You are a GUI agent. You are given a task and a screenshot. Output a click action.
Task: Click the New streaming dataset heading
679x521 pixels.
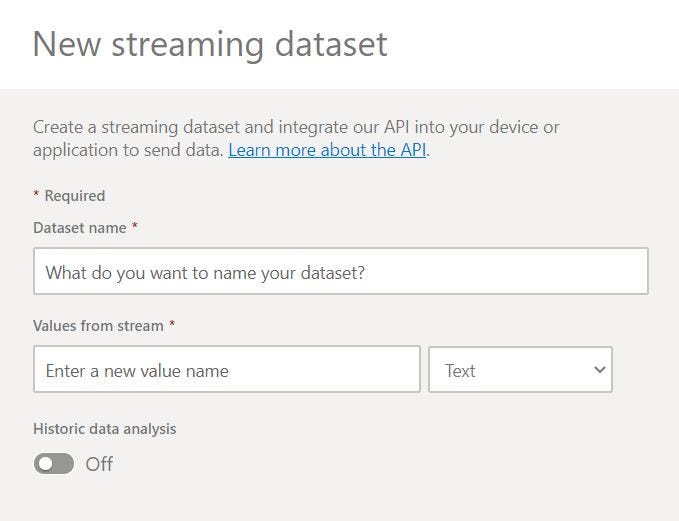pos(210,45)
